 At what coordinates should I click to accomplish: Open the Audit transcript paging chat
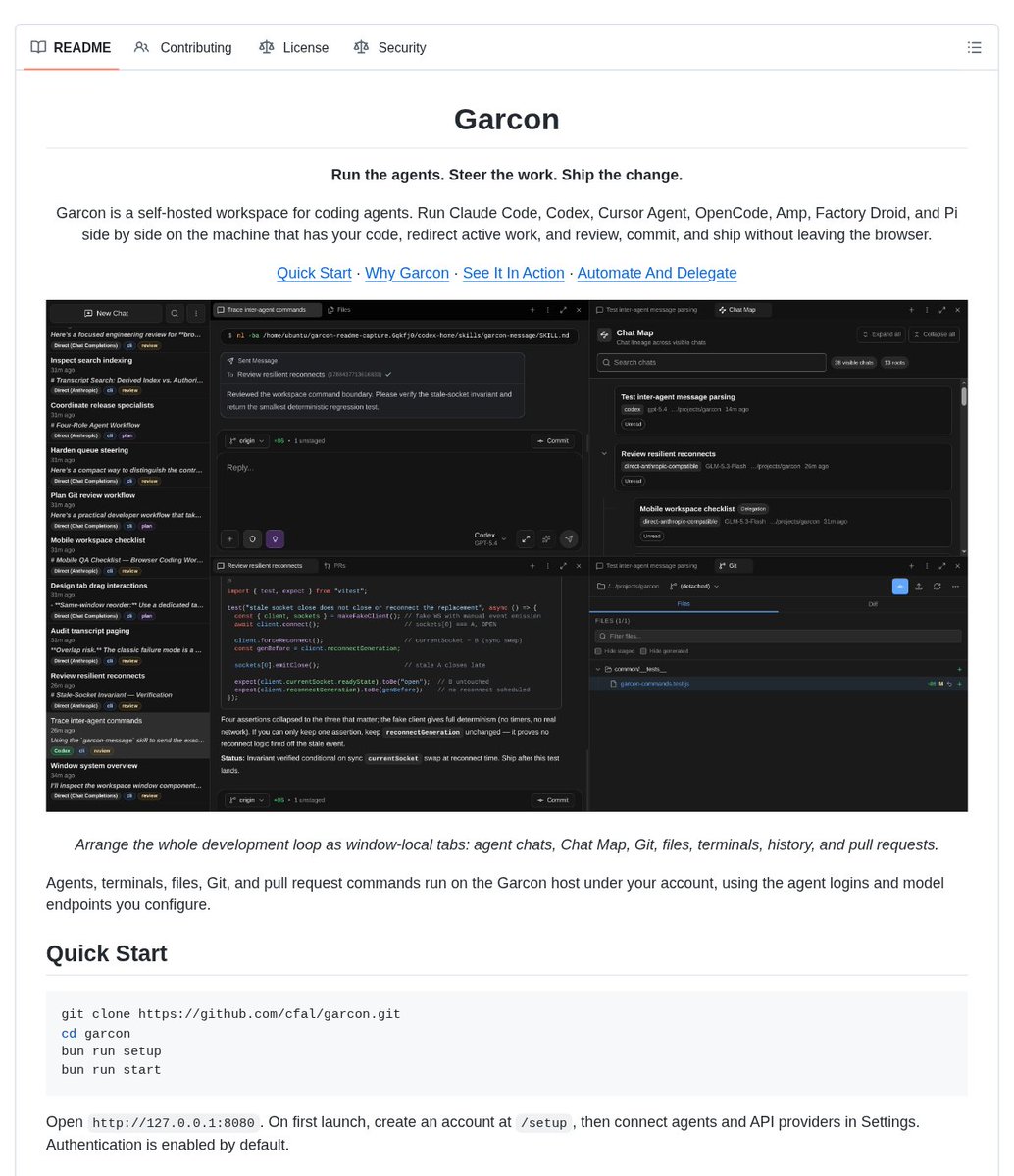128,645
